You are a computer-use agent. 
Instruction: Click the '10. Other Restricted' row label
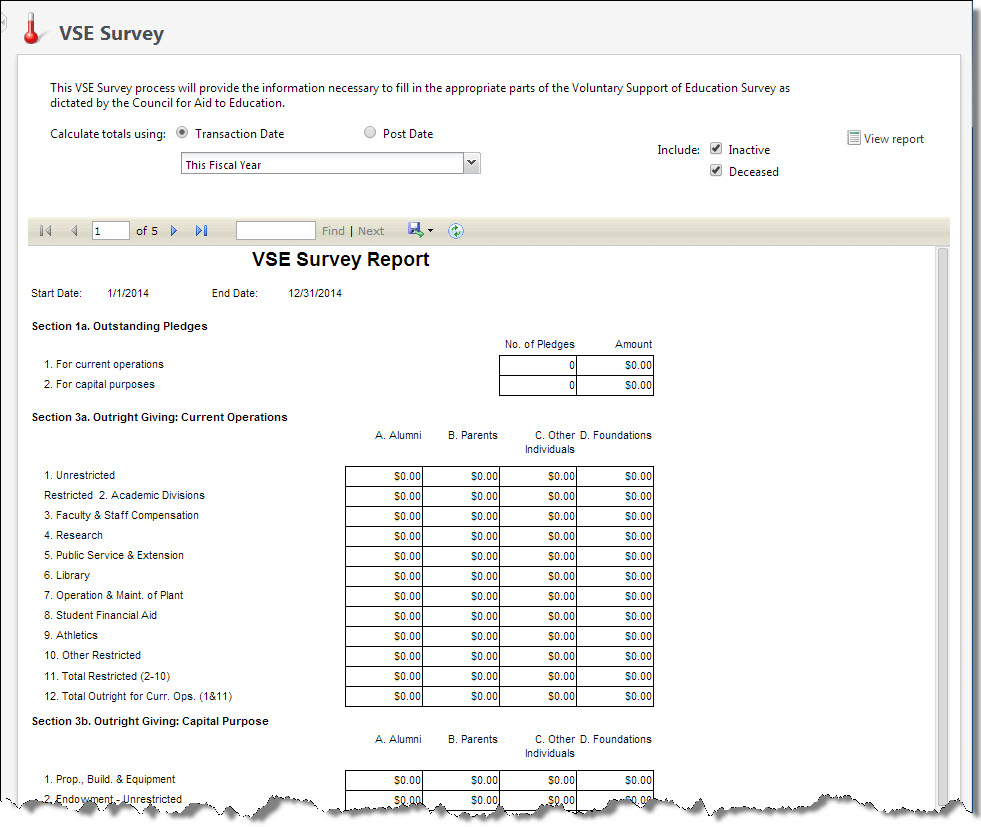(93, 656)
